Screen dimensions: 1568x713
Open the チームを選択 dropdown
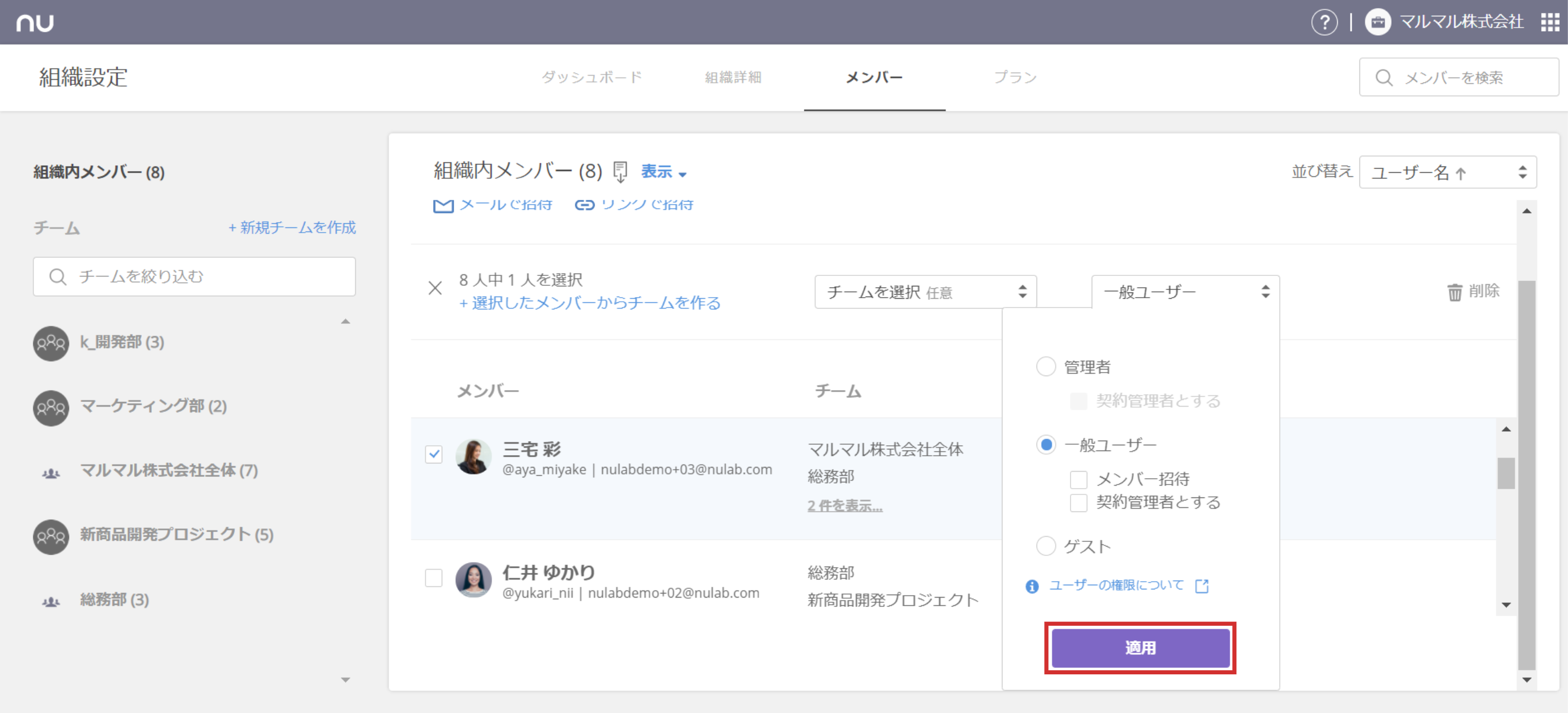(925, 292)
